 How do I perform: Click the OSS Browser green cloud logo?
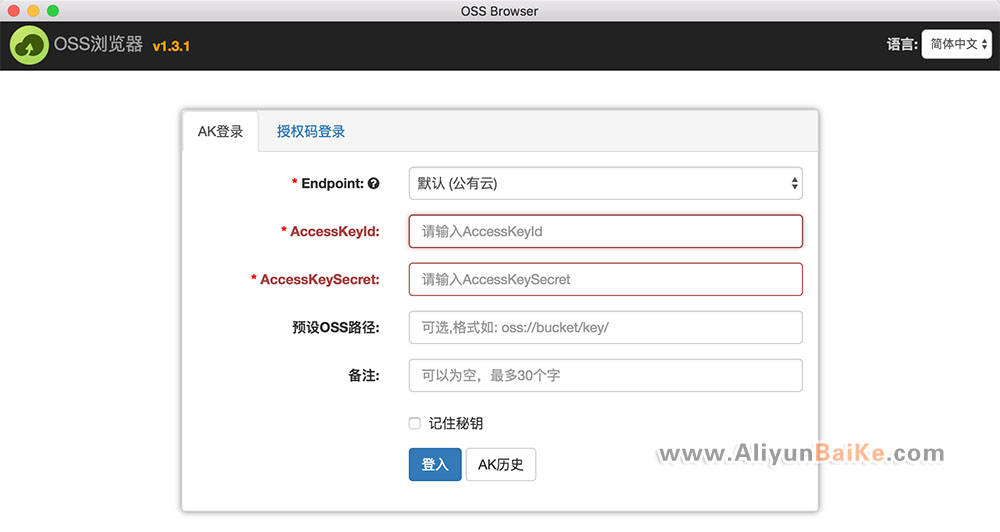click(29, 45)
